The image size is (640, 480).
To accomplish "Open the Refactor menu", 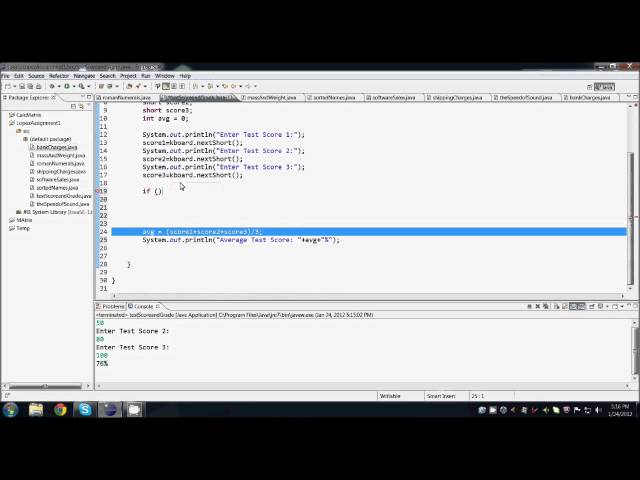I will pos(59,76).
